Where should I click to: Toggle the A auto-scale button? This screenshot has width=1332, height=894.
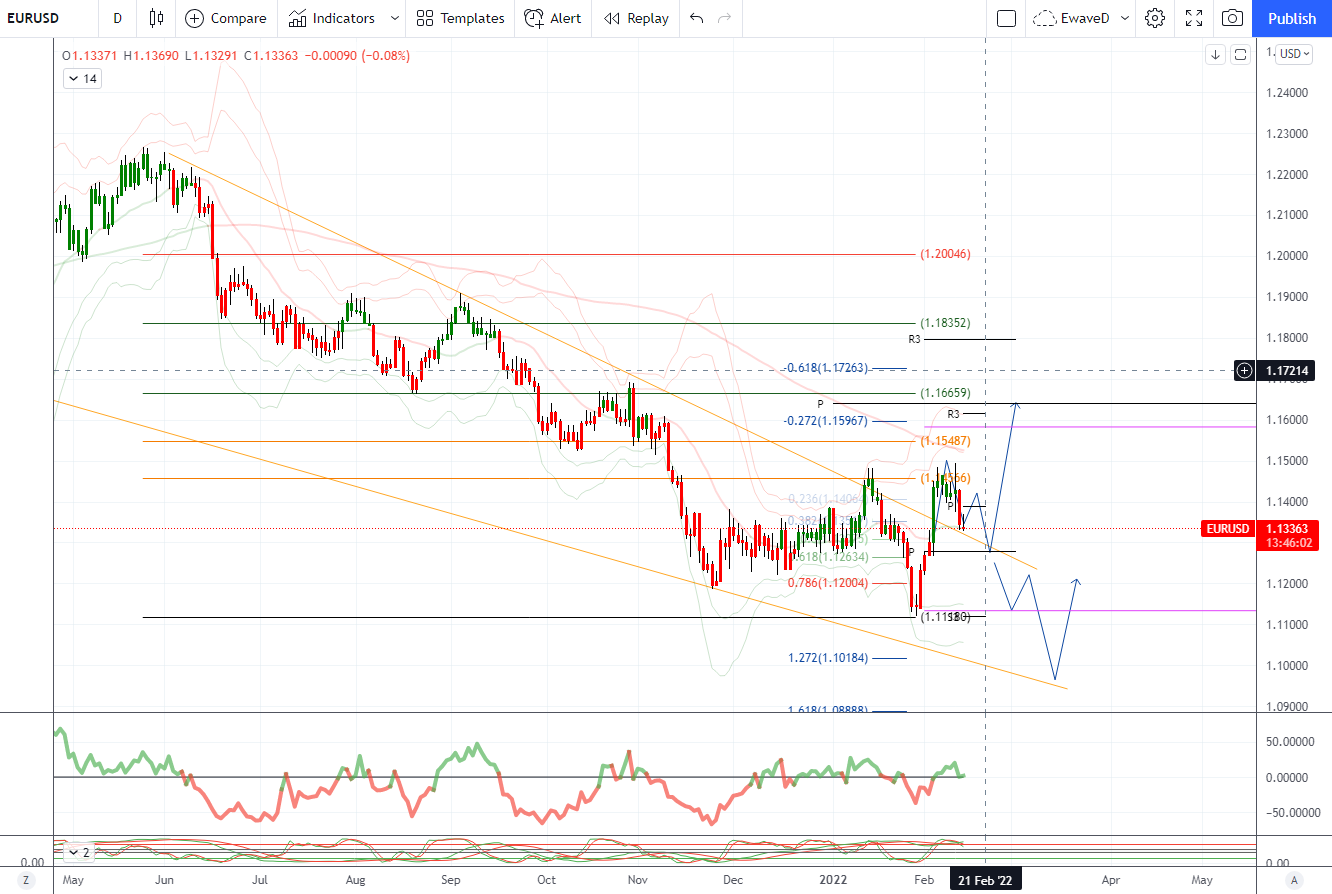pyautogui.click(x=1294, y=881)
